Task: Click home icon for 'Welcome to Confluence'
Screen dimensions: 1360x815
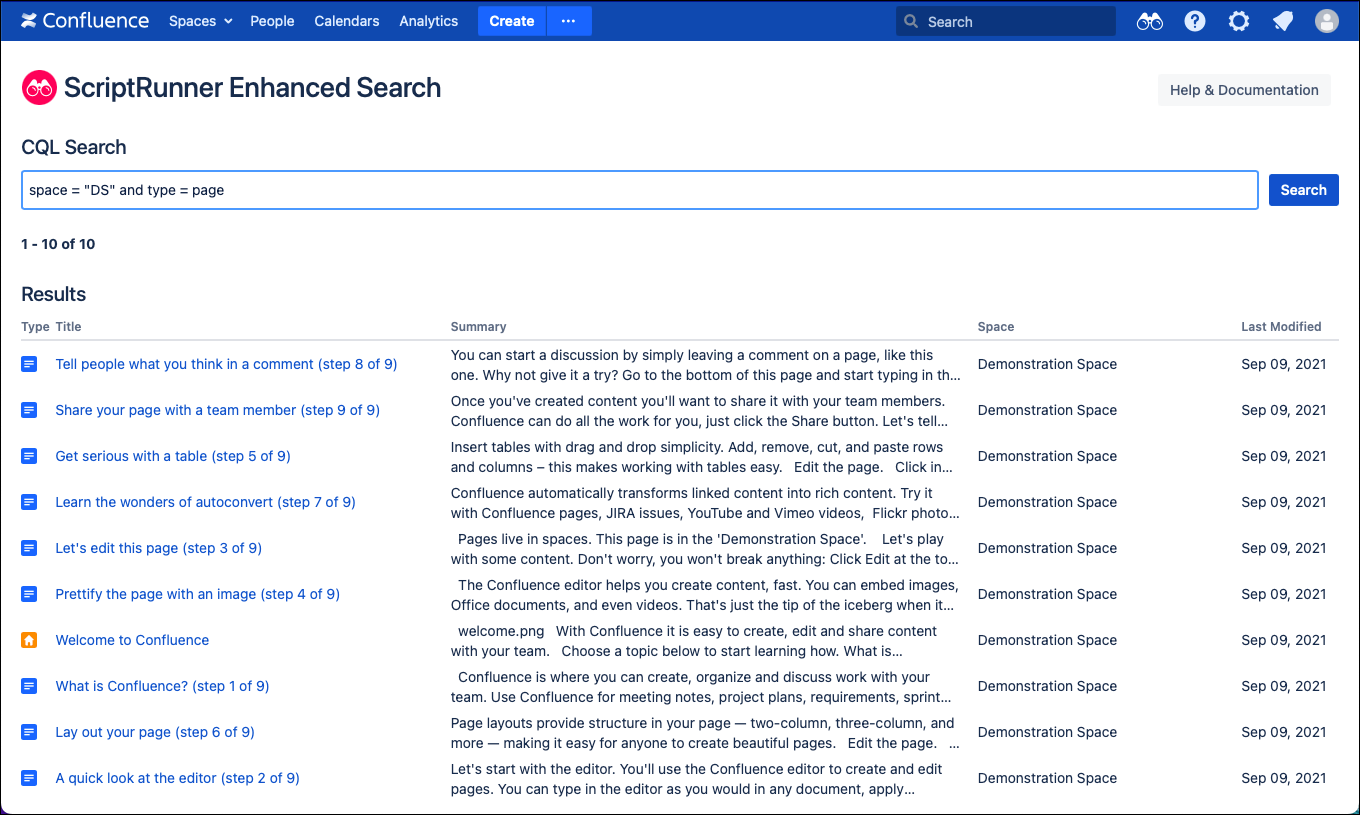Action: 29,640
